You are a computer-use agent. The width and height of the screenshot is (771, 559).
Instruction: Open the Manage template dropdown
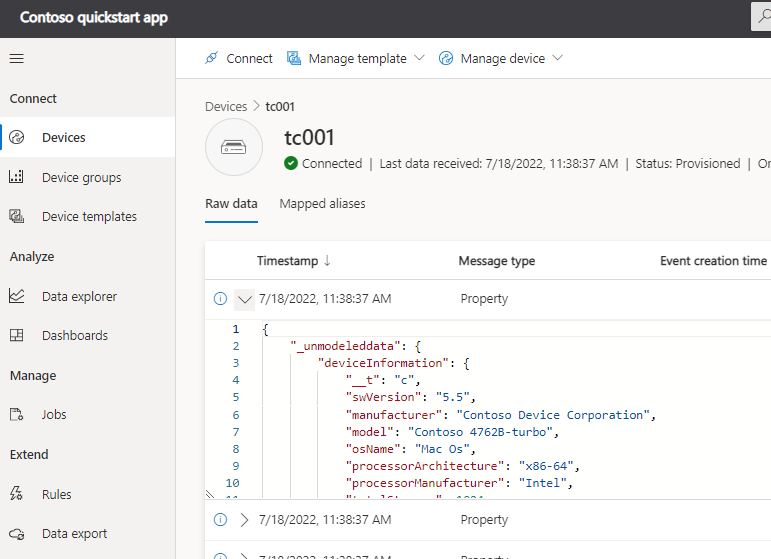[356, 59]
